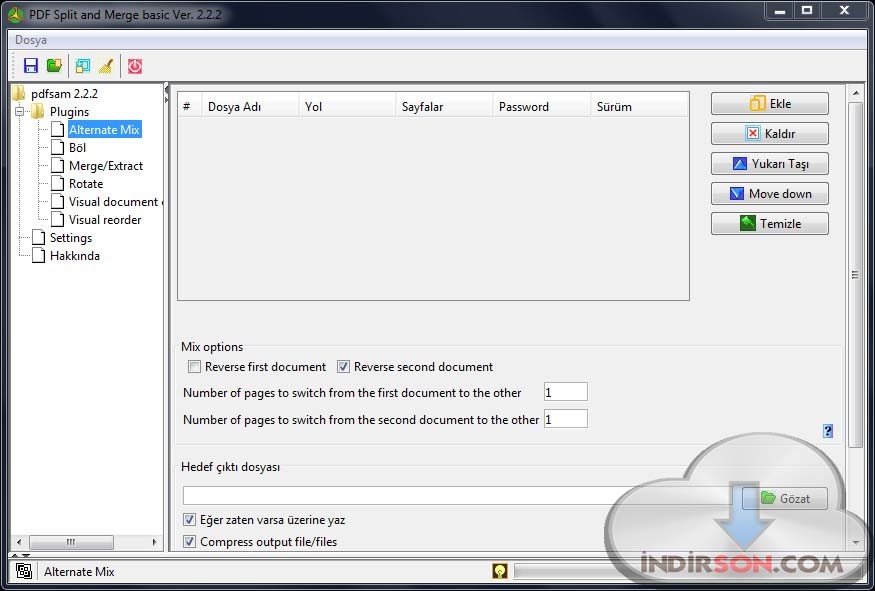Viewport: 875px width, 591px height.
Task: Open the Visual document composer plugin
Action: (115, 201)
